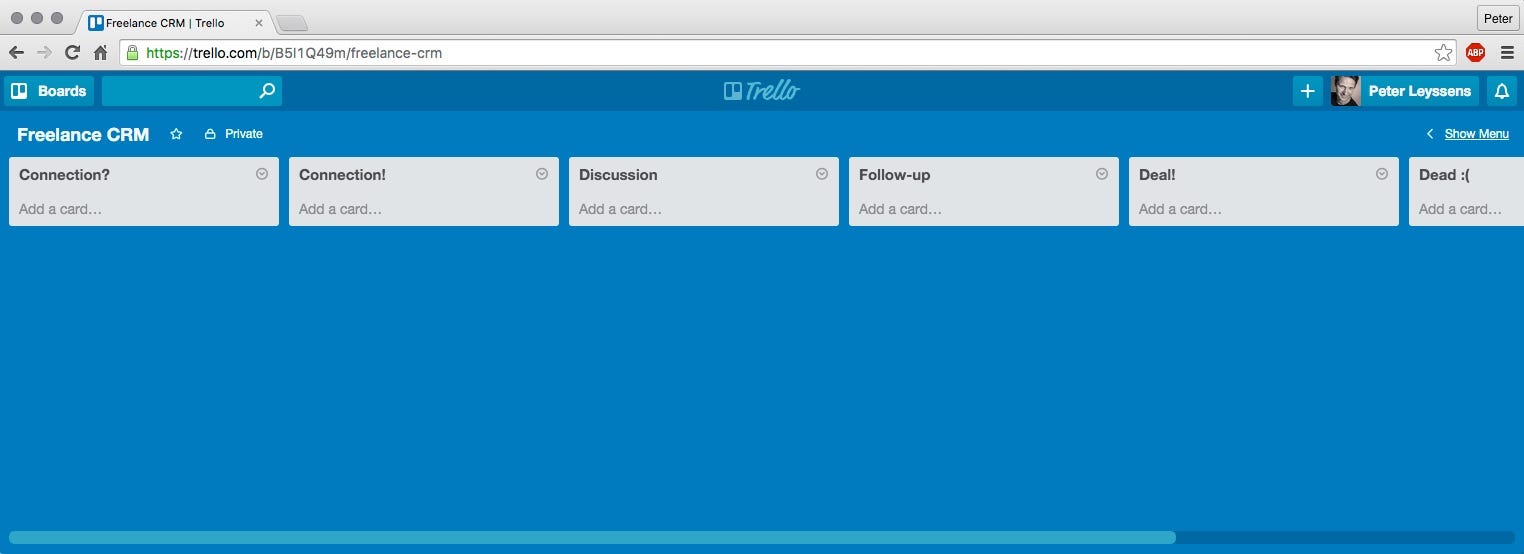Viewport: 1524px width, 554px height.
Task: Click the Deal! list title
Action: tap(1157, 174)
